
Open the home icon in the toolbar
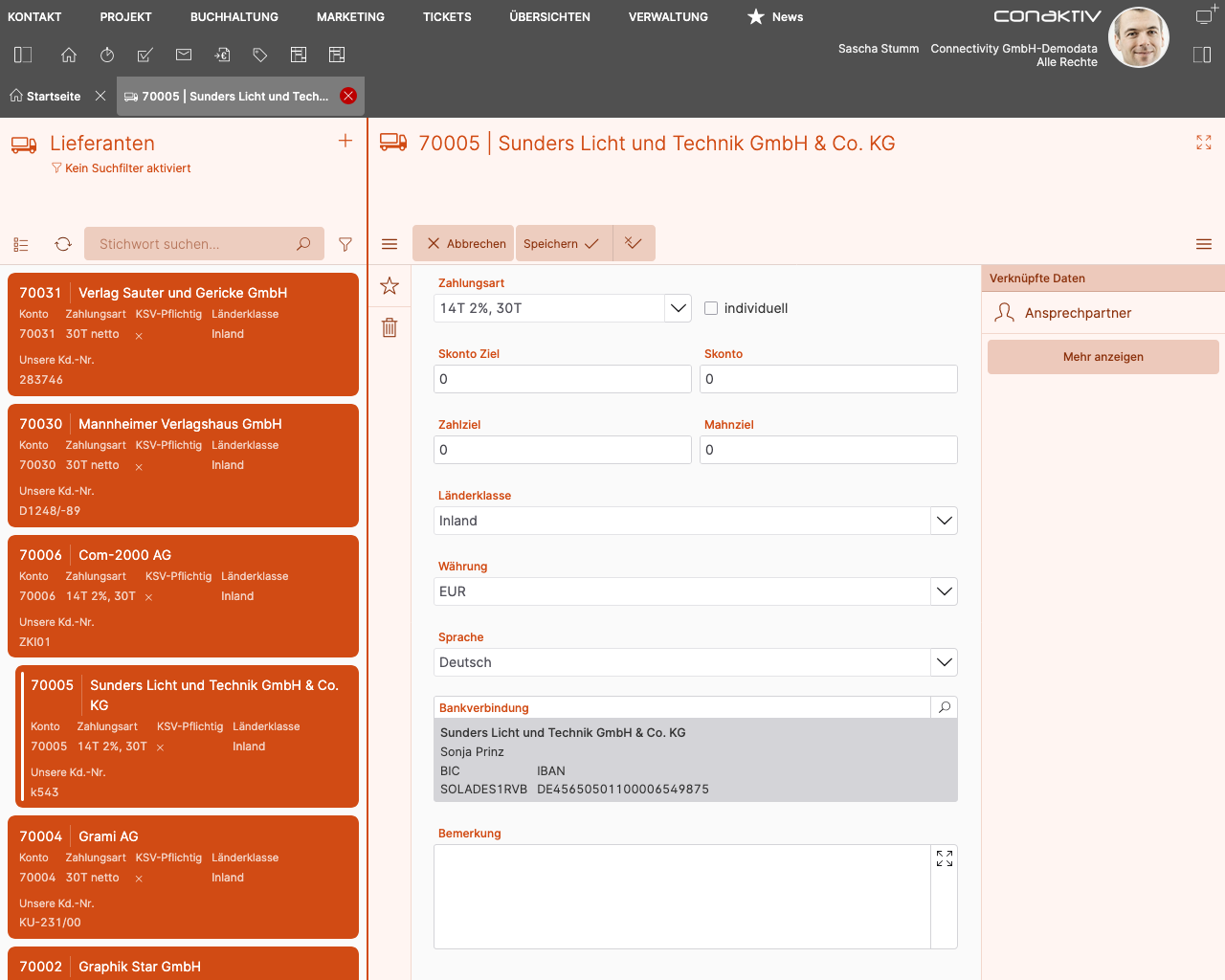(69, 56)
